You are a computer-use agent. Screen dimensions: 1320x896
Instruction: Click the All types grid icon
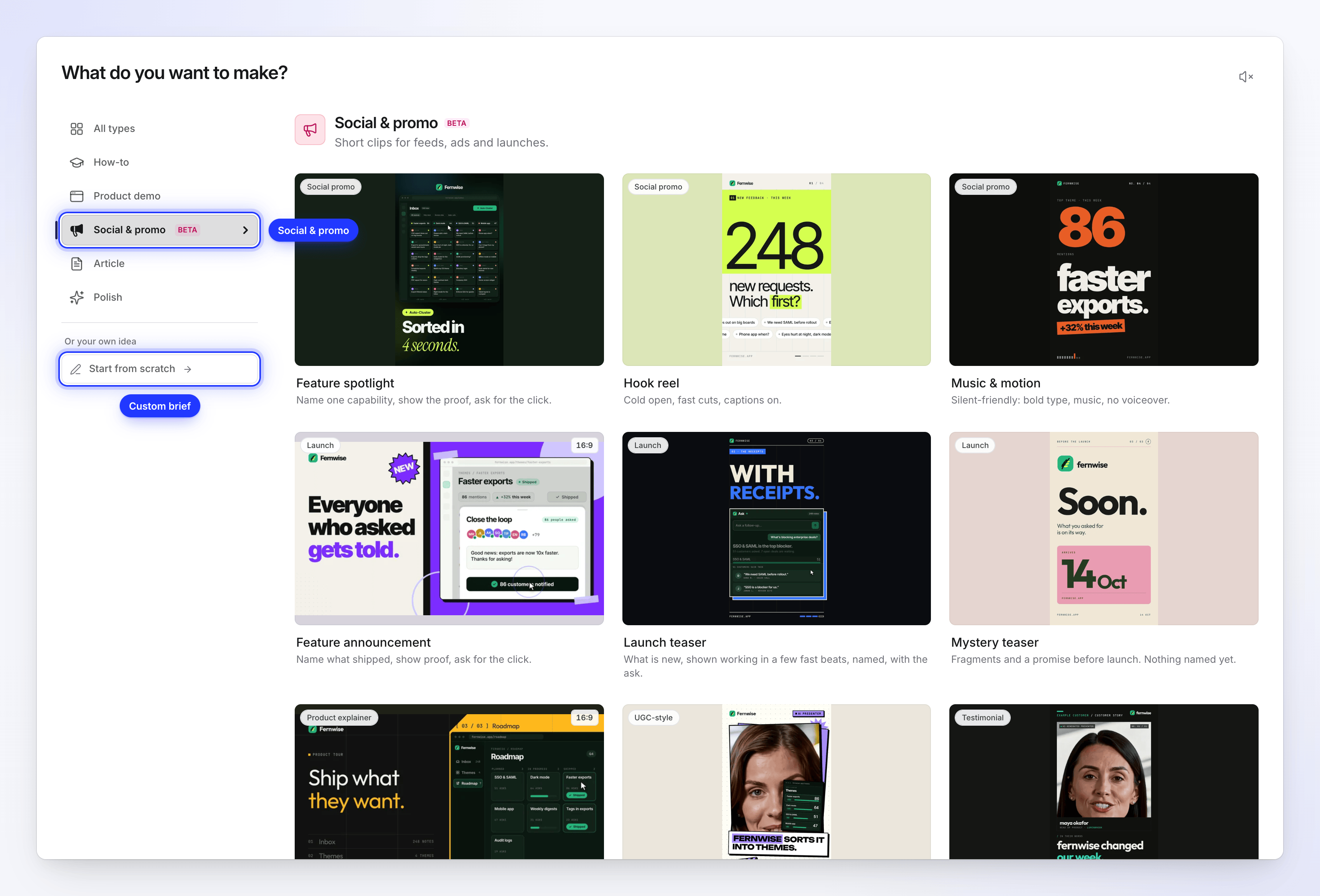pyautogui.click(x=77, y=129)
